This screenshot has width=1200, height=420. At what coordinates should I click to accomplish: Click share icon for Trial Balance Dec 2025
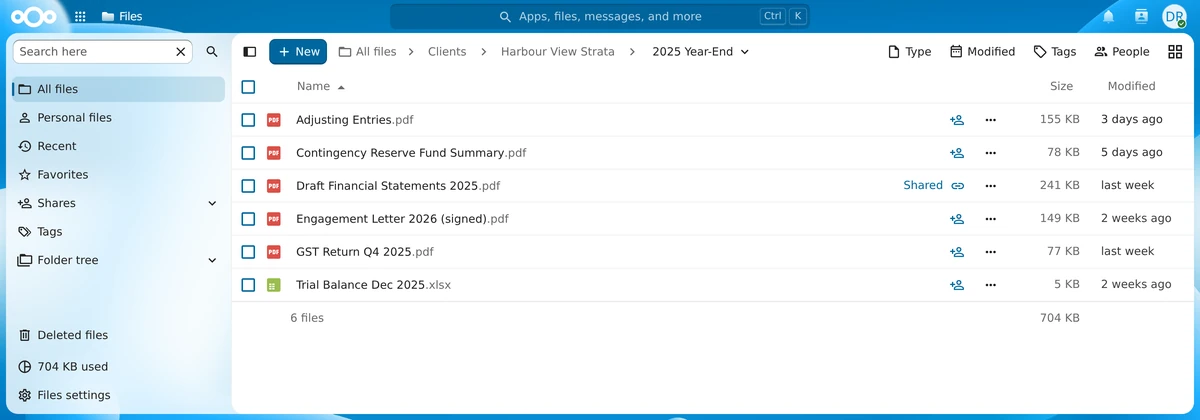(957, 284)
